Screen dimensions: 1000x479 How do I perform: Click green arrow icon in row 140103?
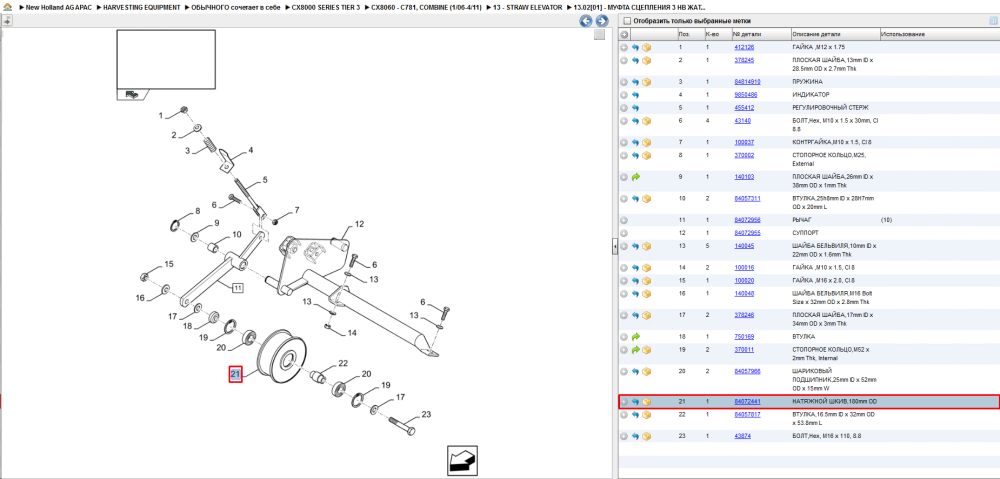(635, 177)
